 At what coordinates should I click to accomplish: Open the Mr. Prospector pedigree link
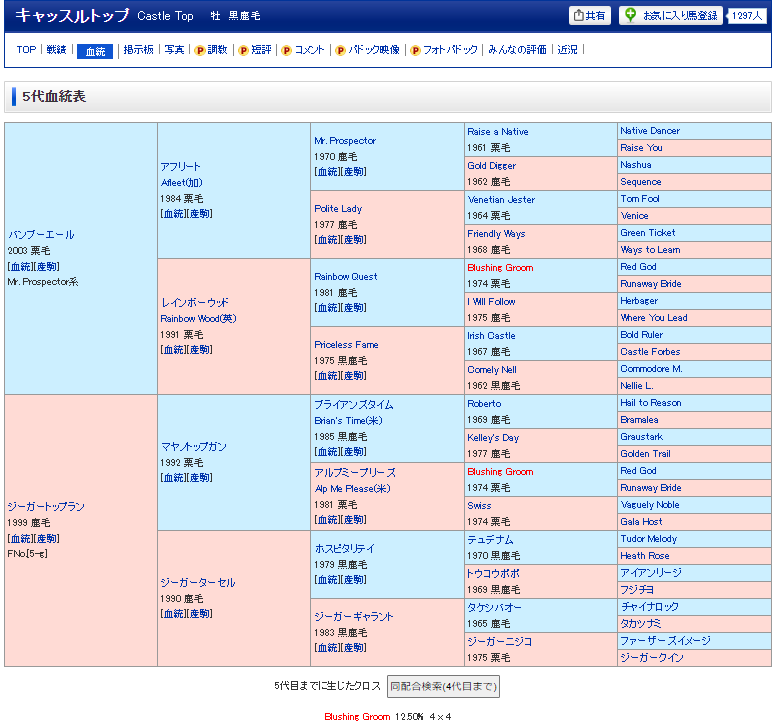tap(345, 141)
